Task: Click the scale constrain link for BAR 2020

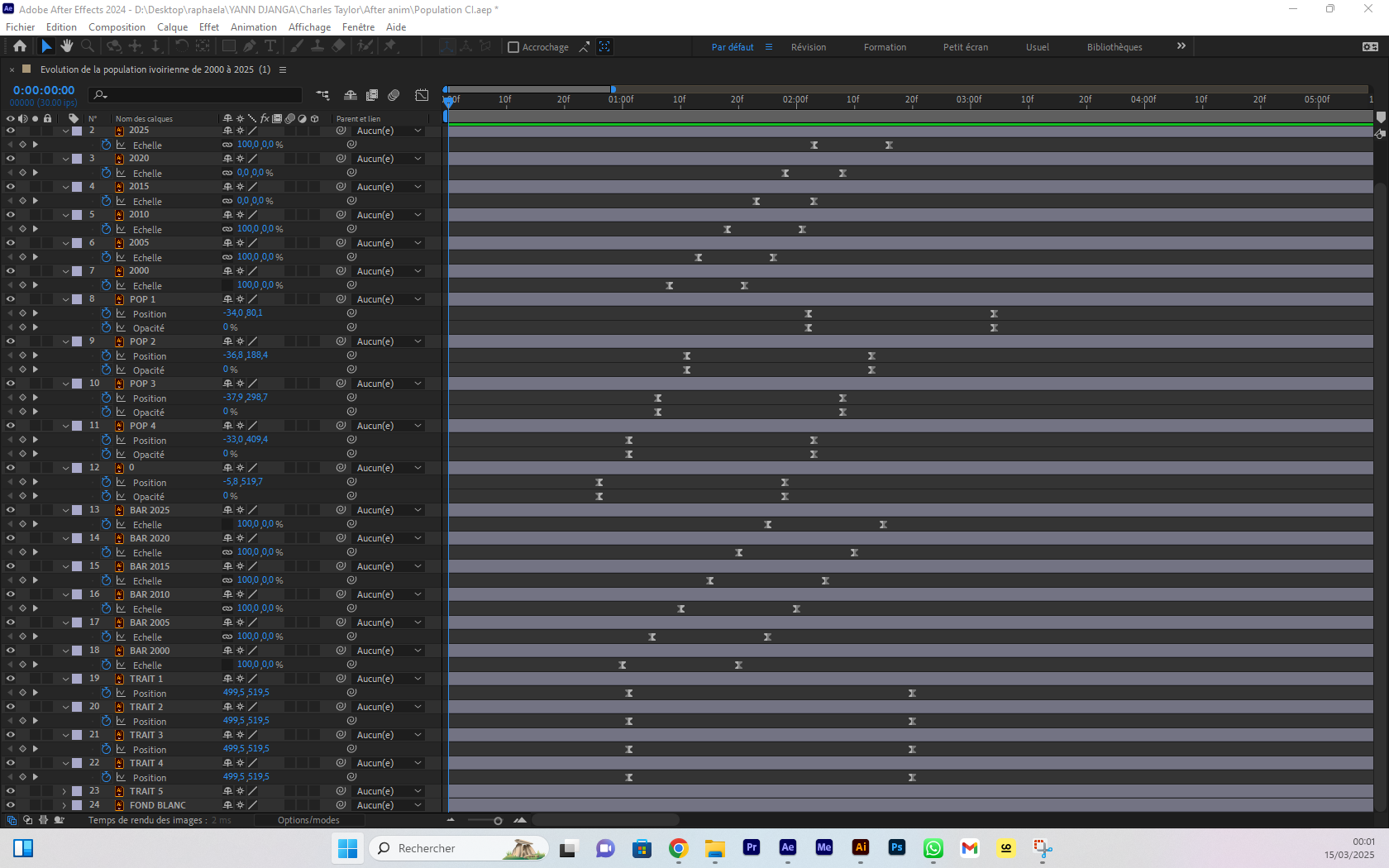Action: click(x=227, y=552)
